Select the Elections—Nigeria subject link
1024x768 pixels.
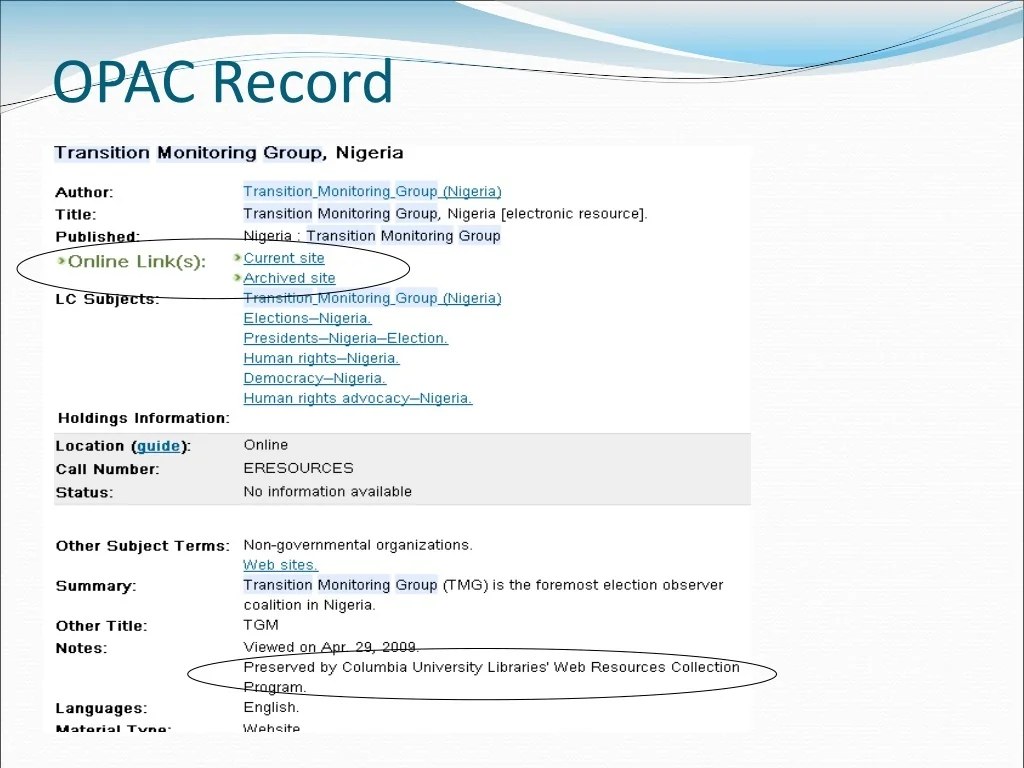click(307, 318)
